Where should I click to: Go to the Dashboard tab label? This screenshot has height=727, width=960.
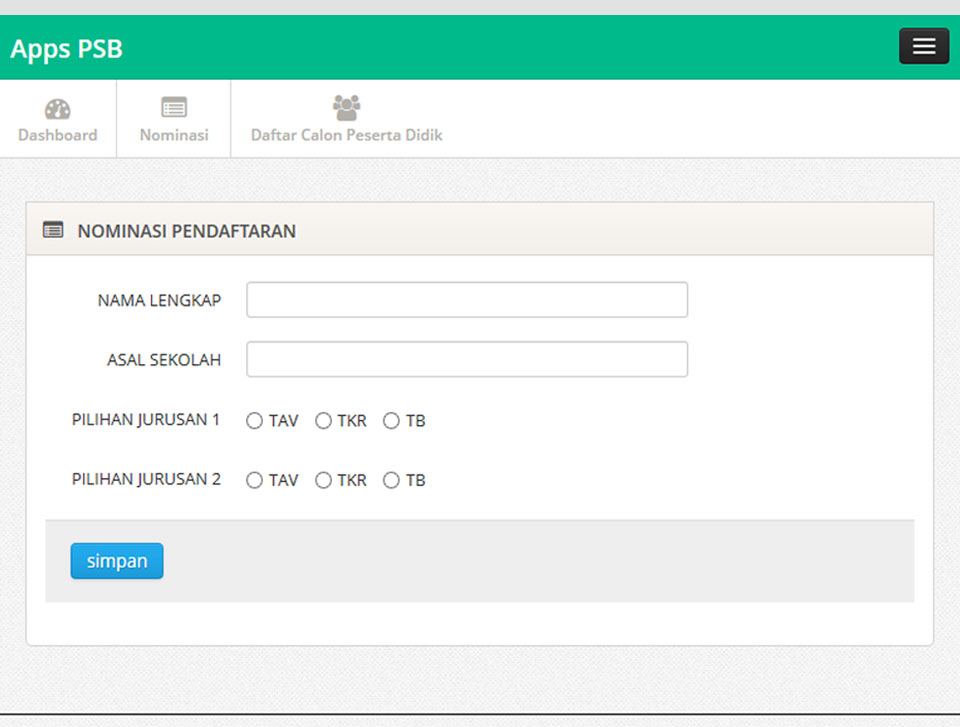pyautogui.click(x=58, y=135)
